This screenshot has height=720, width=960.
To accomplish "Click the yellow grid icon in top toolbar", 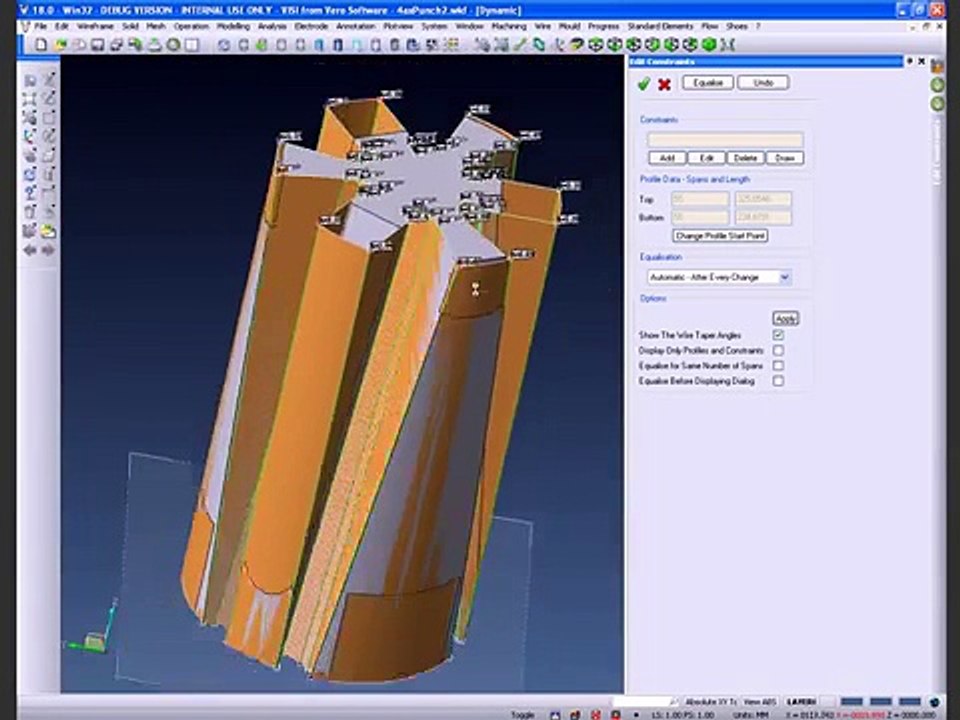I will [451, 45].
